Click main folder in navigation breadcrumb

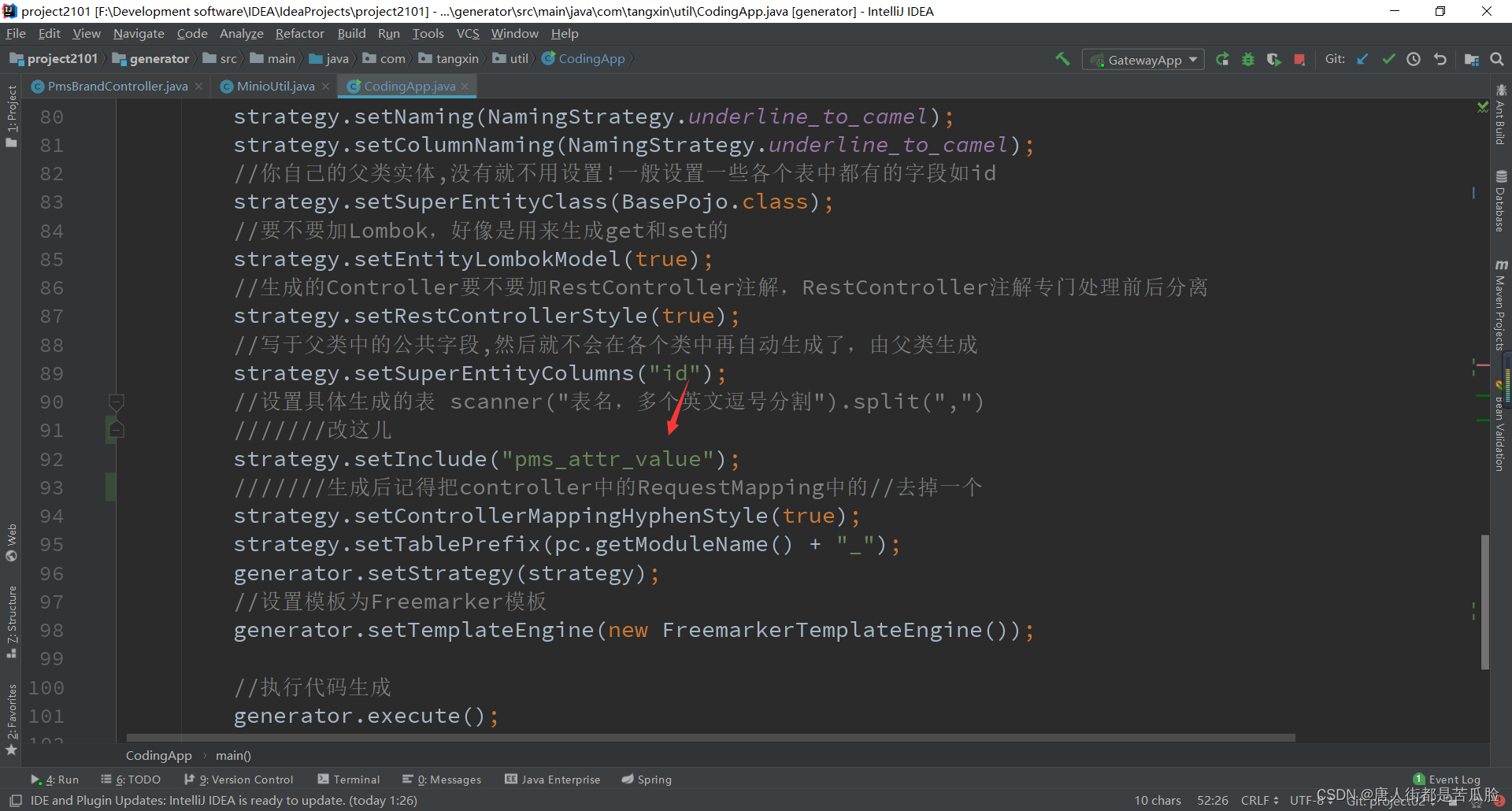(273, 58)
